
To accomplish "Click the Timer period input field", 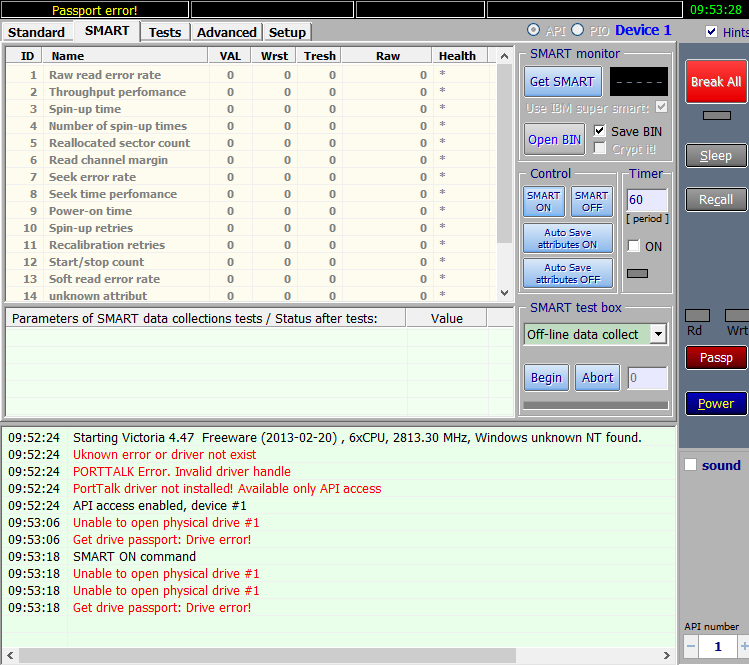I will pos(646,200).
